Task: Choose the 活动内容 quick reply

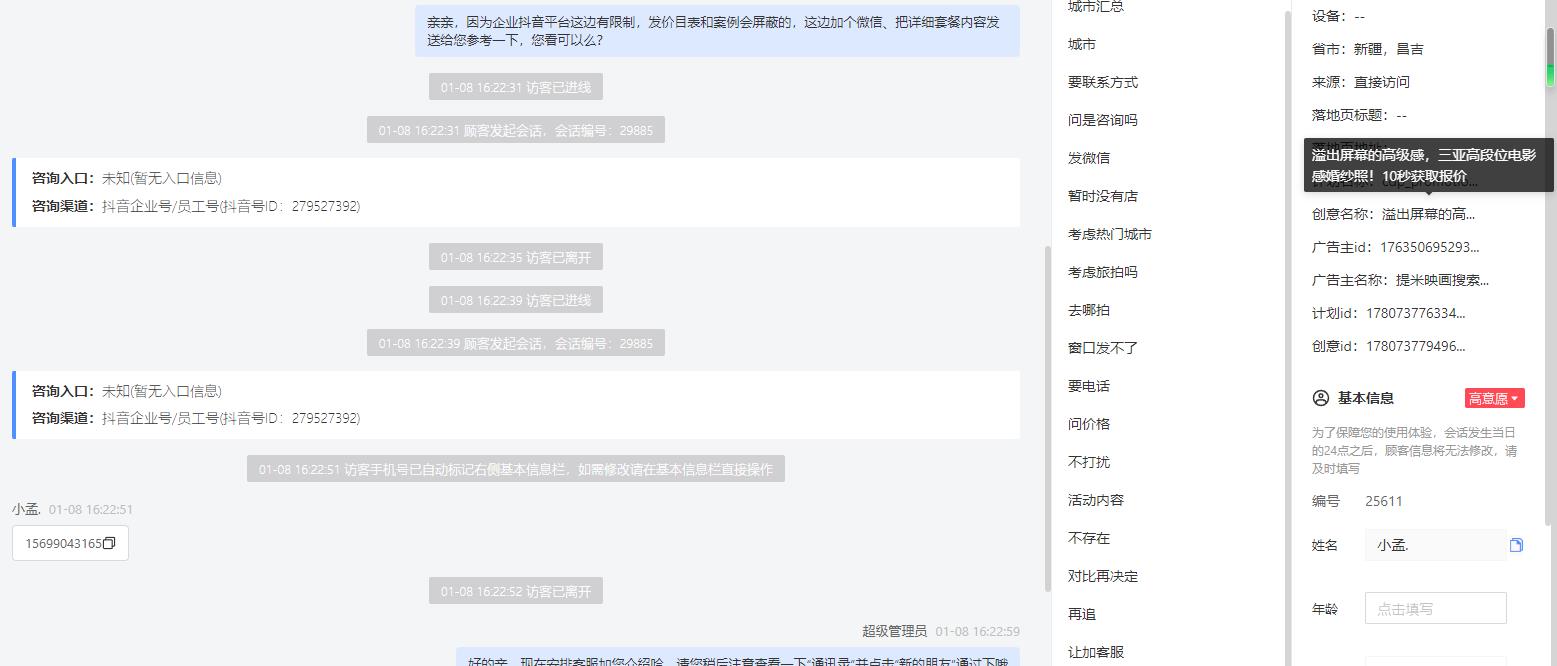Action: pos(1095,500)
